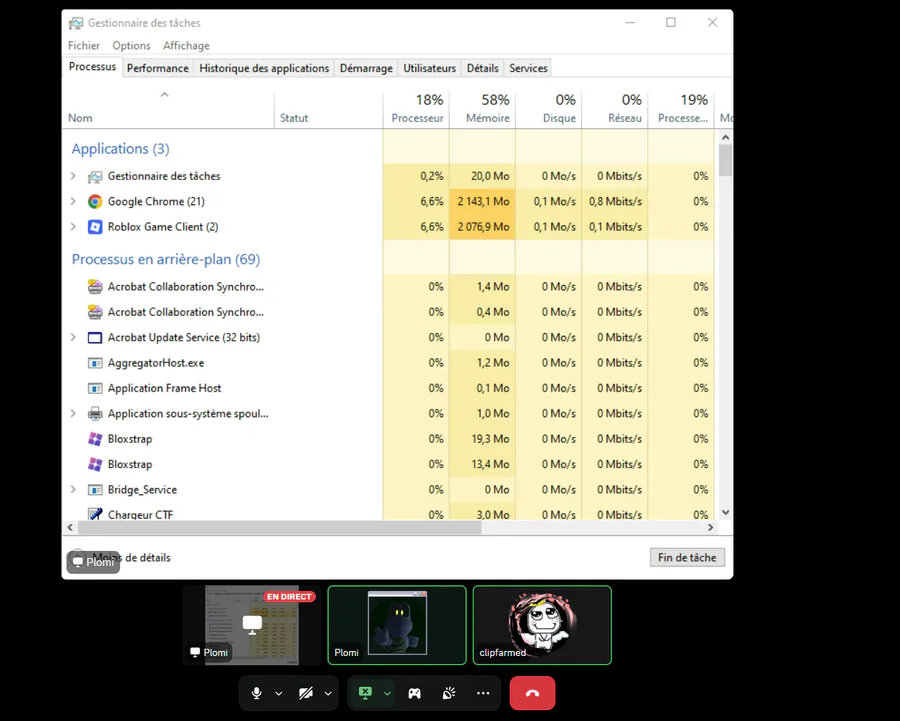
Task: Sort by the Nom column header
Action: tap(168, 109)
